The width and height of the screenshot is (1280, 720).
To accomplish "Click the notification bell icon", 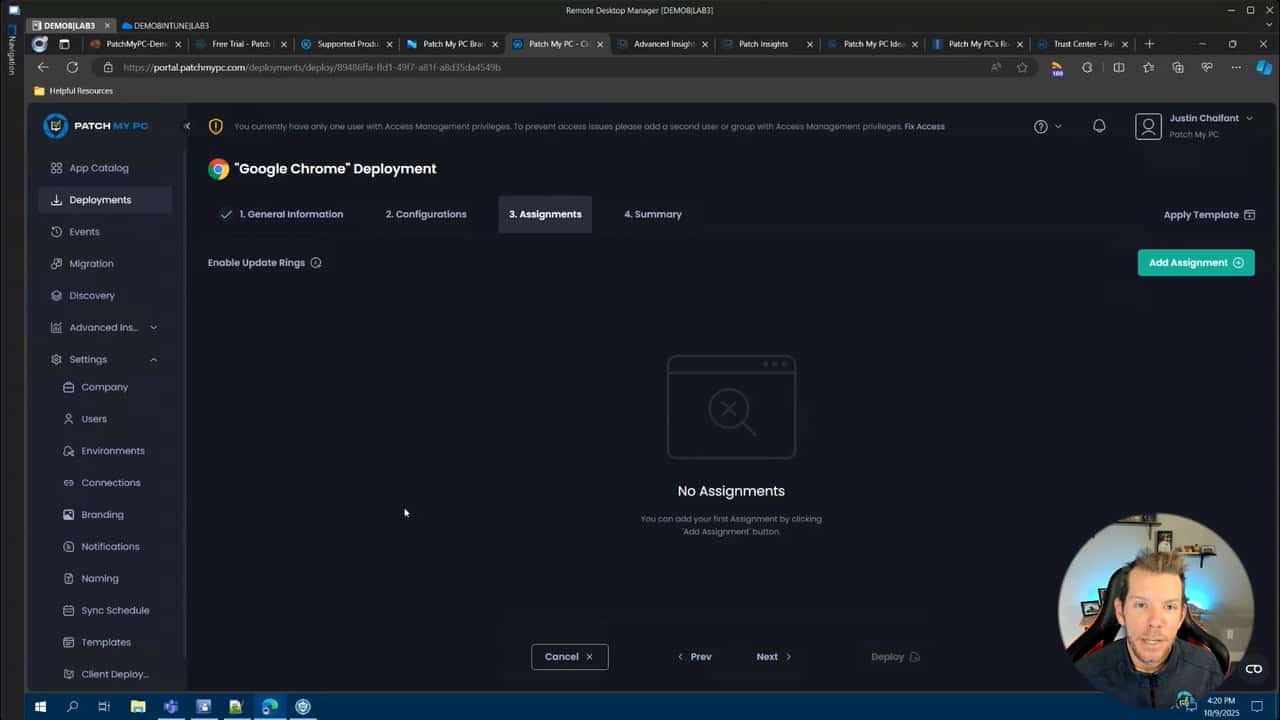I will click(1099, 126).
